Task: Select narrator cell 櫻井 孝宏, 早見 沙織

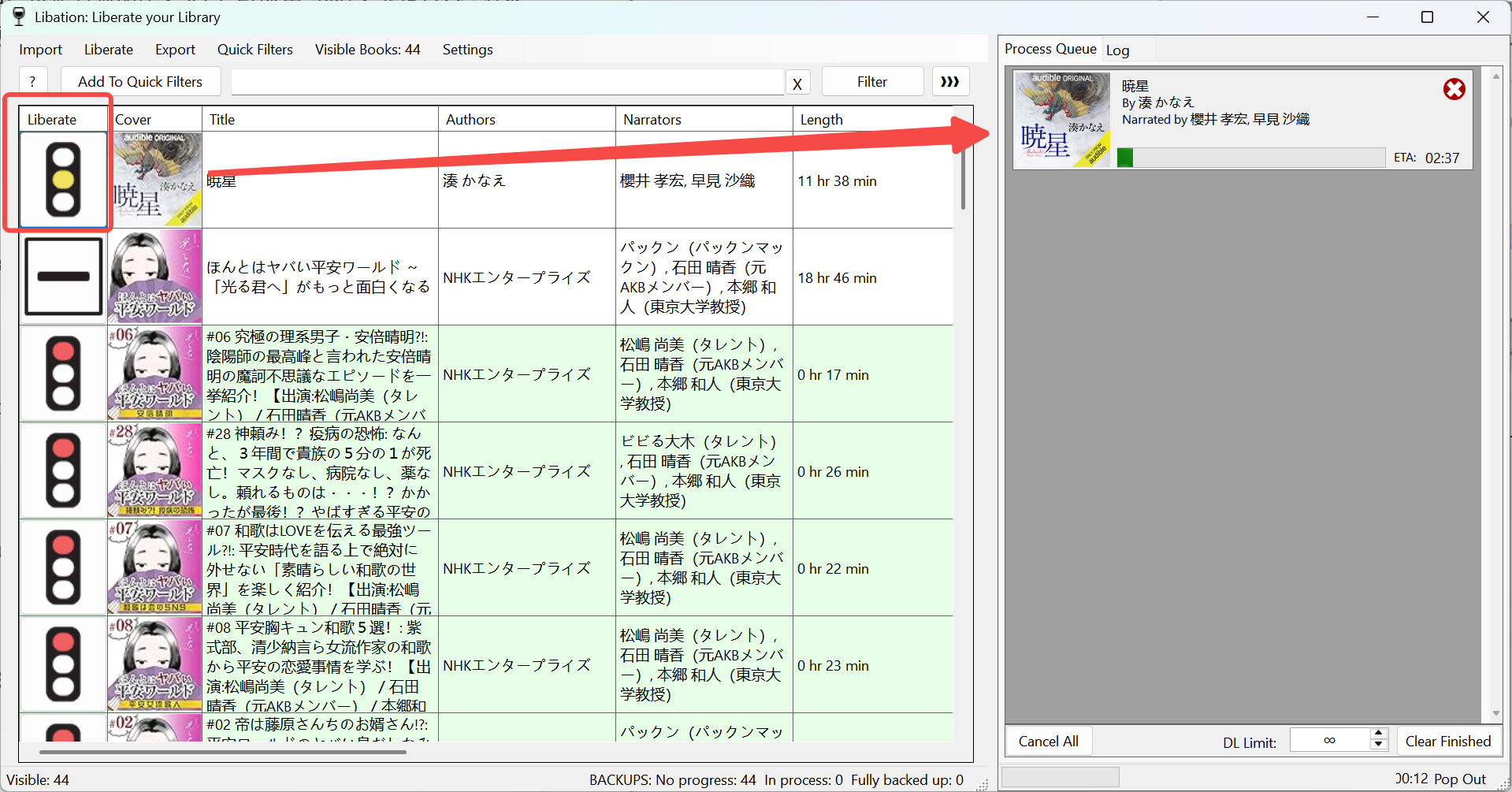Action: [x=704, y=180]
